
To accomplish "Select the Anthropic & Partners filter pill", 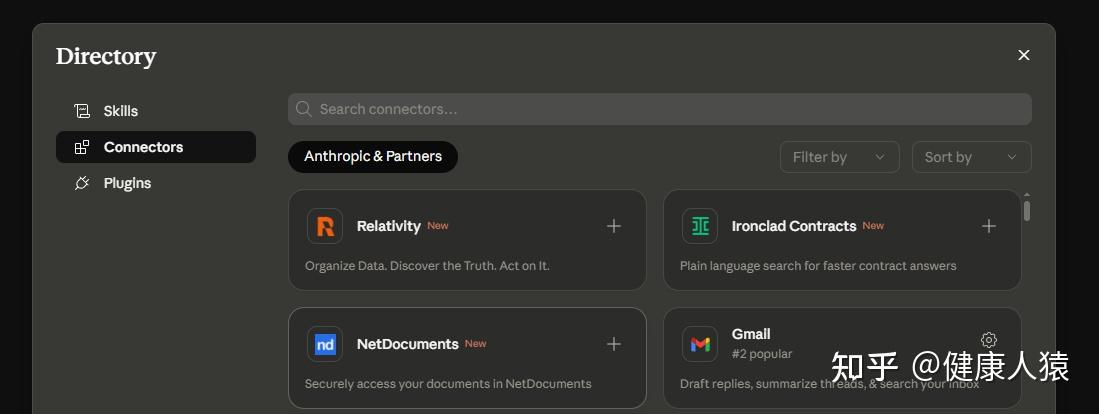I will (x=373, y=156).
